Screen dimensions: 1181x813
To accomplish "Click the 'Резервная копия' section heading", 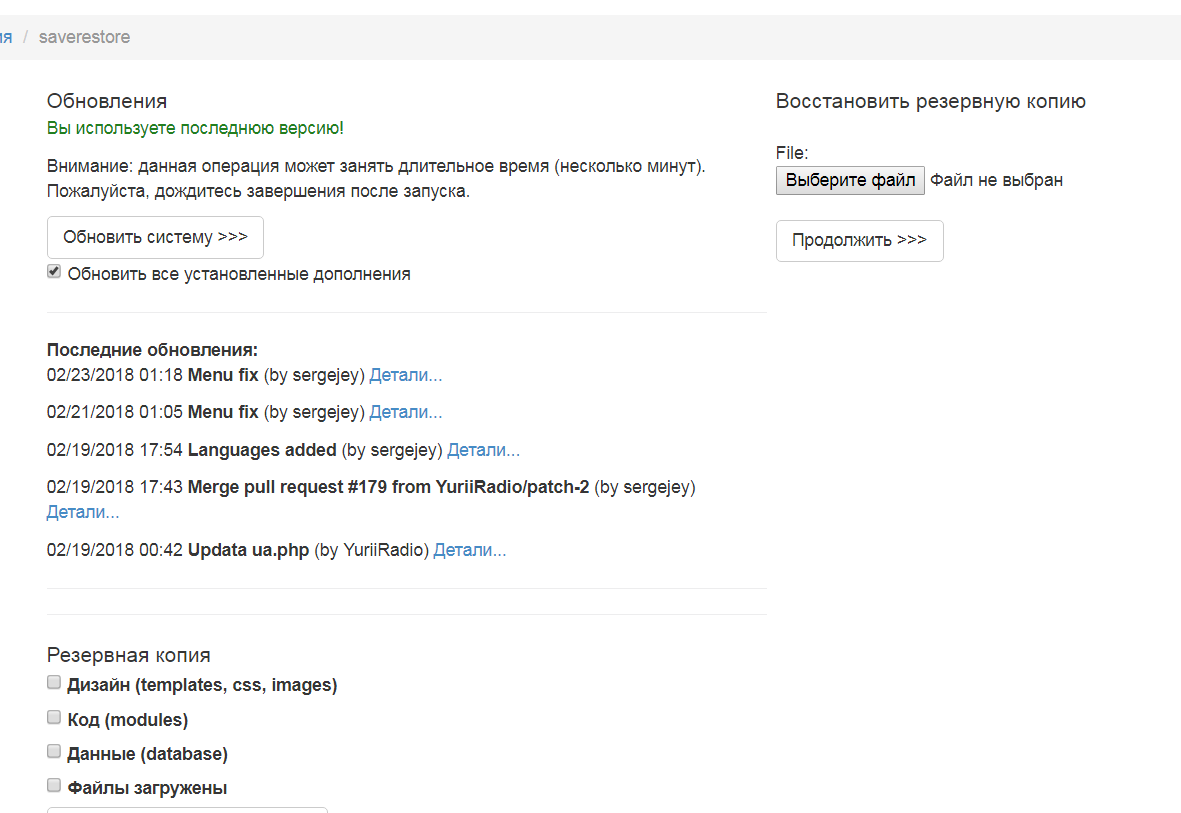I will point(128,656).
